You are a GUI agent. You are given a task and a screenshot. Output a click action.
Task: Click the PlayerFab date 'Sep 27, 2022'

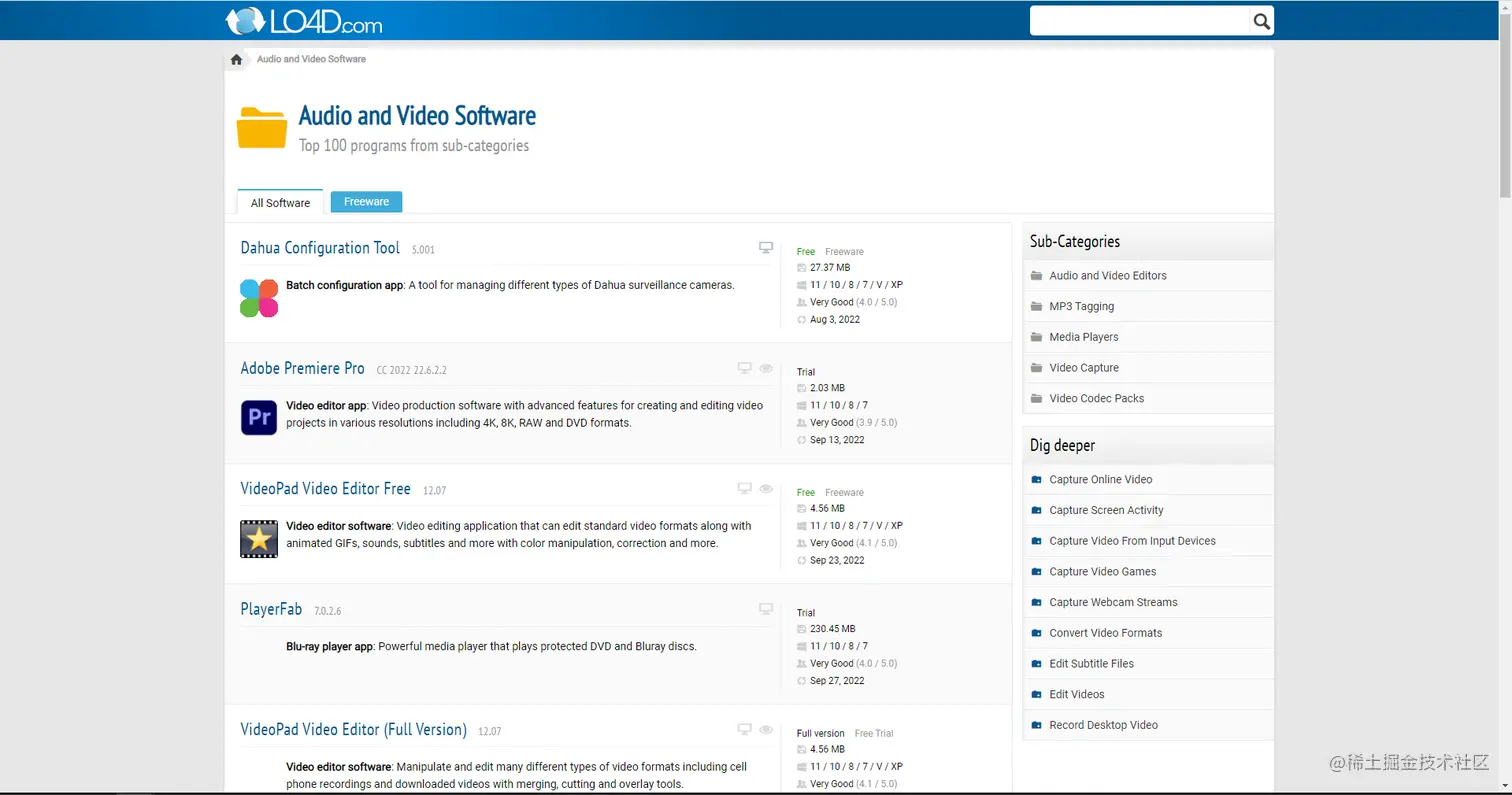[837, 681]
